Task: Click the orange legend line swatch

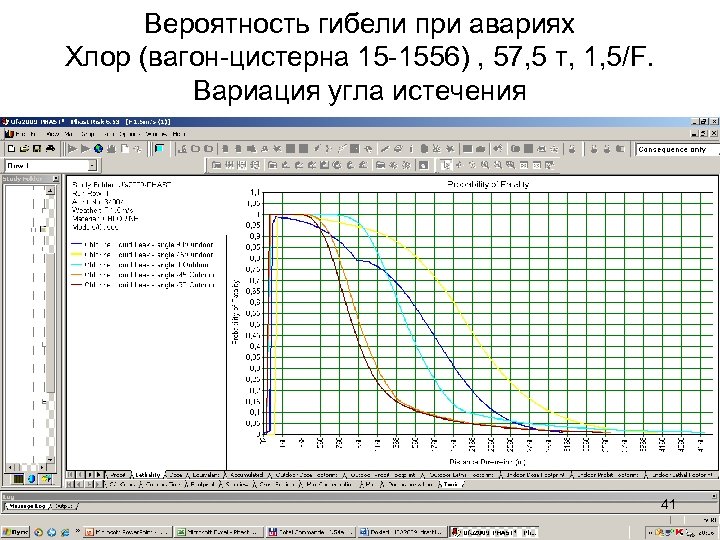Action: [x=76, y=275]
